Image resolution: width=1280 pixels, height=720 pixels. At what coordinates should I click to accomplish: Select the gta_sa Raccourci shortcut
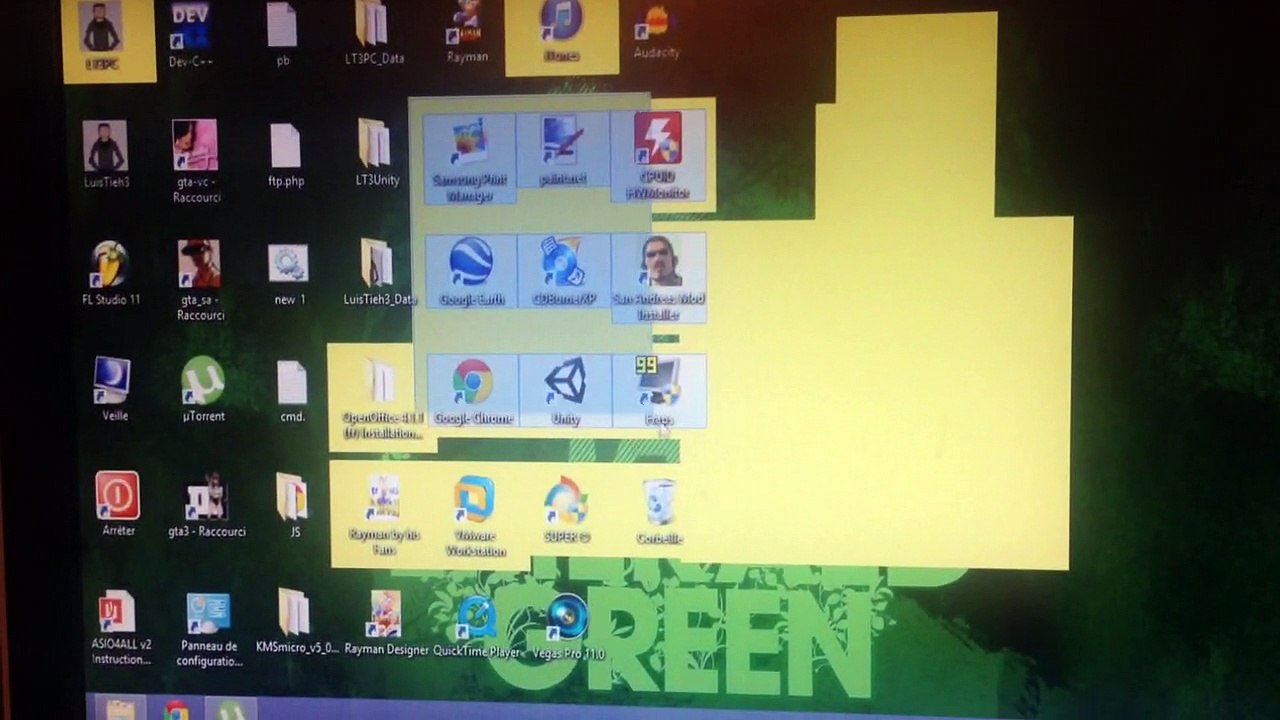[200, 280]
